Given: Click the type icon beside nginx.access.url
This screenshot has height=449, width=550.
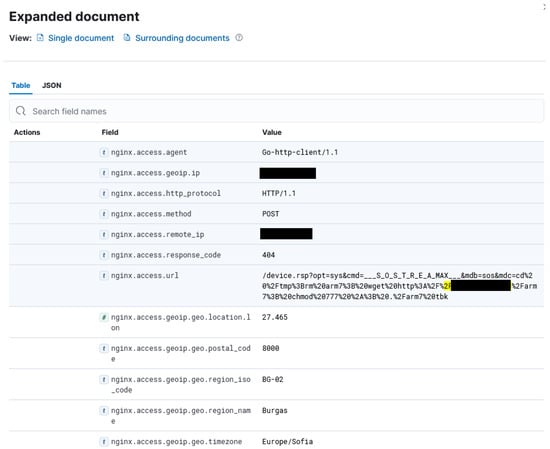Looking at the screenshot, I should pyautogui.click(x=104, y=275).
